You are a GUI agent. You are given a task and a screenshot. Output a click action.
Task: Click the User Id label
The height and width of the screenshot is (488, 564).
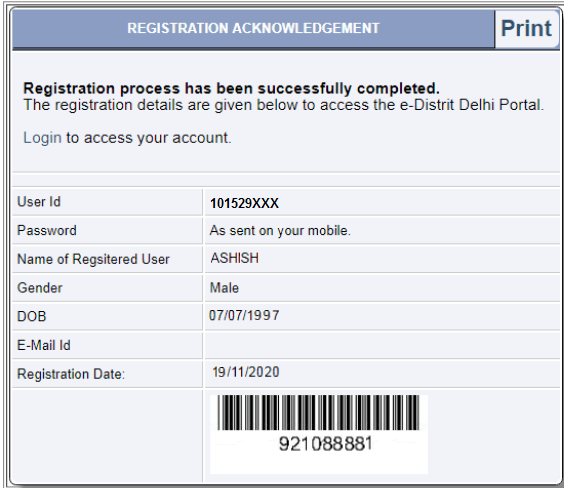[x=39, y=202]
